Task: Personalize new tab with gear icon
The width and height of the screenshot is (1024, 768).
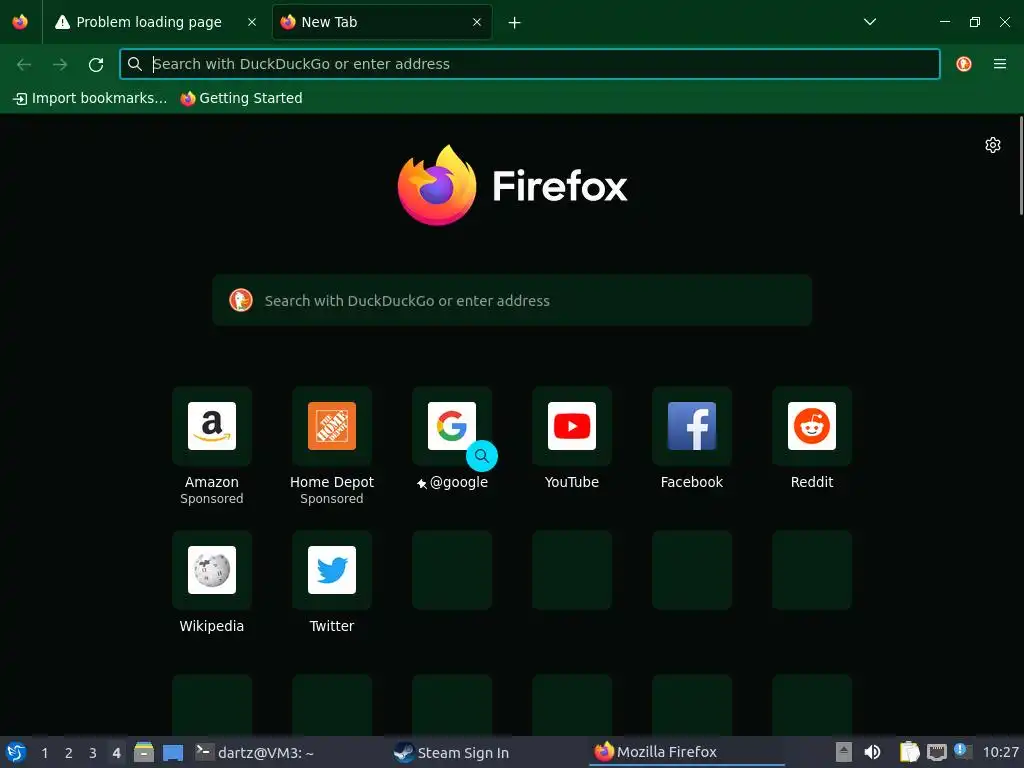Action: [x=993, y=145]
